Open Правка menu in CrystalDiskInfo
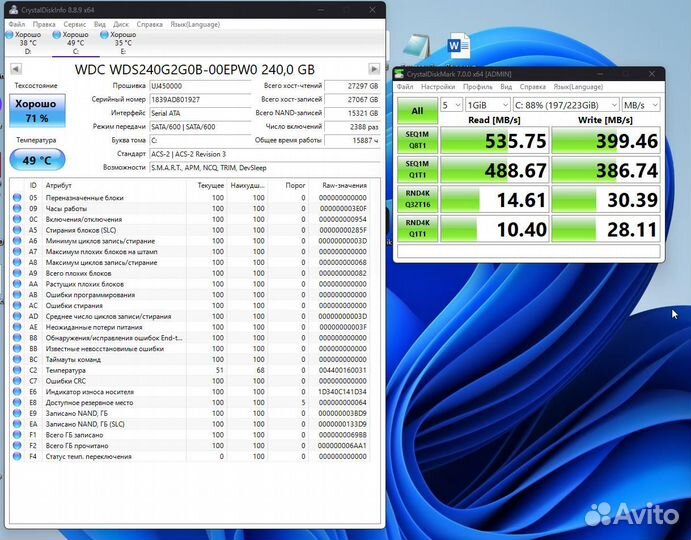 click(x=44, y=24)
